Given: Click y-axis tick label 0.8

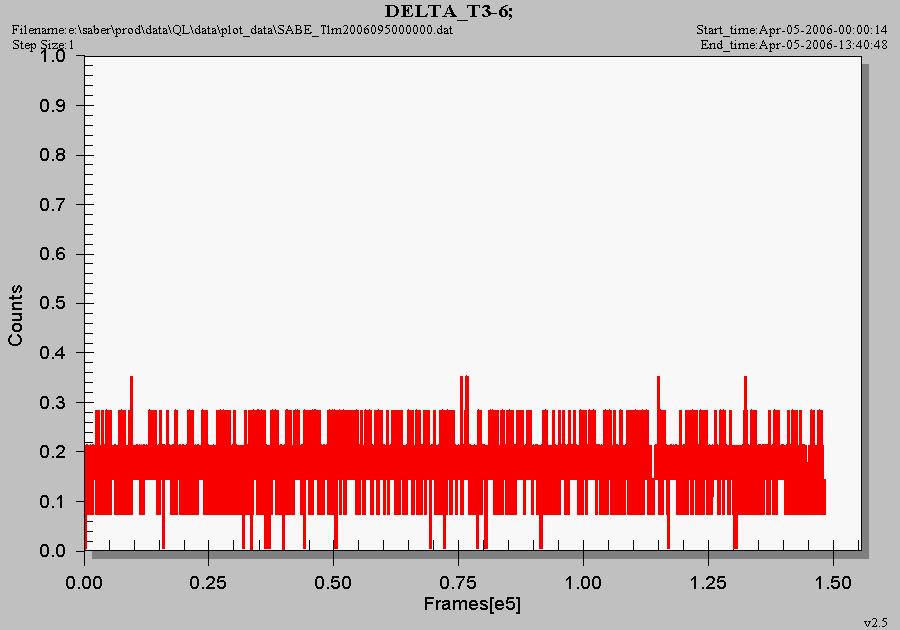Looking at the screenshot, I should pyautogui.click(x=52, y=155).
